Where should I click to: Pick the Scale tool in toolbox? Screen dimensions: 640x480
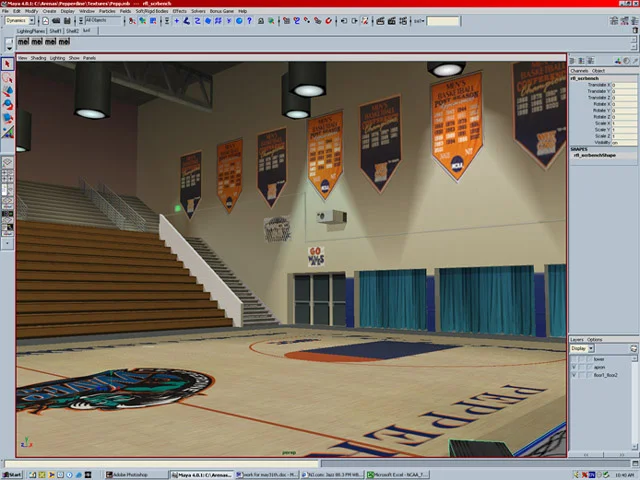point(7,118)
